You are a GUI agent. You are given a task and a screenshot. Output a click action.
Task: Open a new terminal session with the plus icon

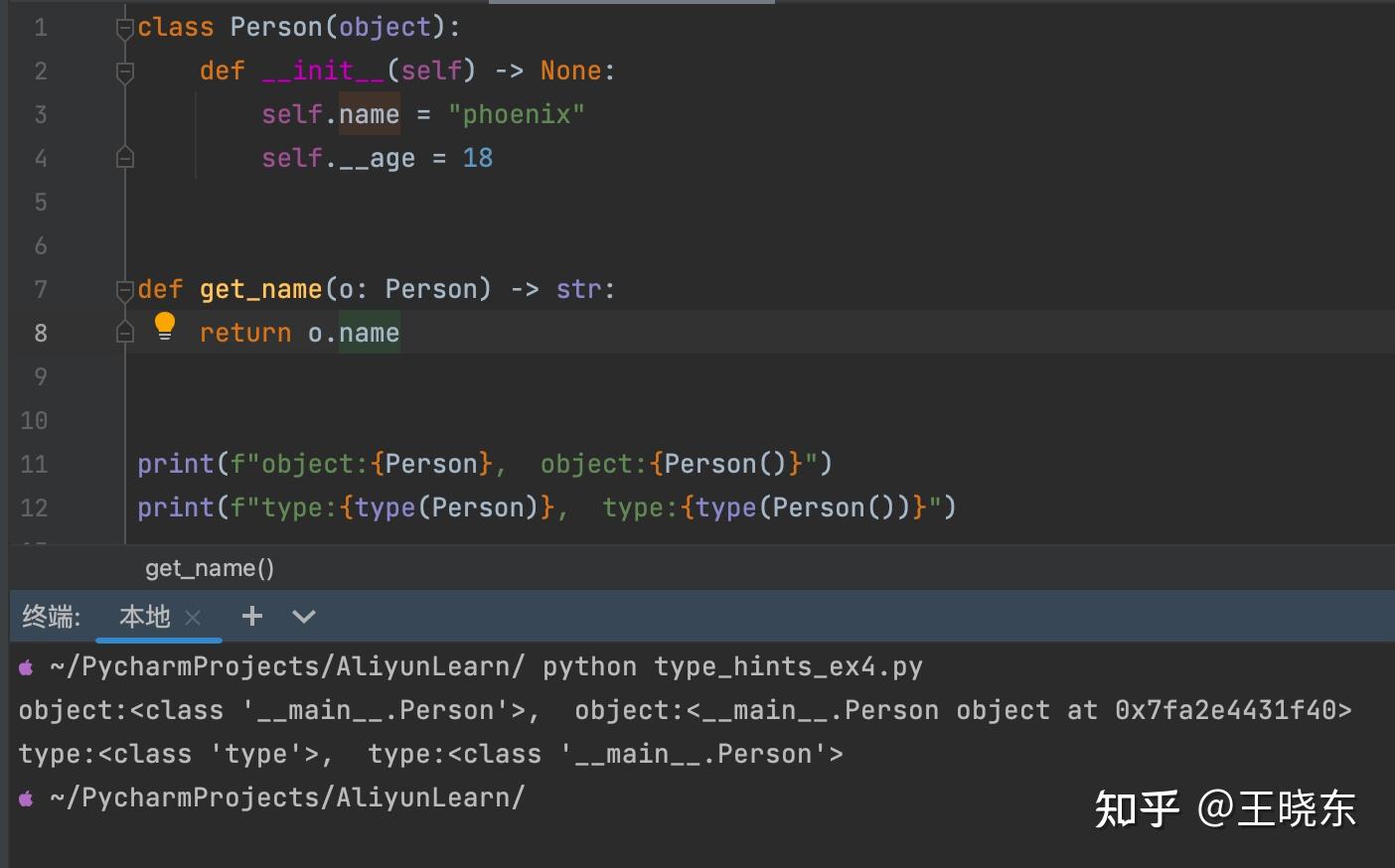click(x=251, y=616)
